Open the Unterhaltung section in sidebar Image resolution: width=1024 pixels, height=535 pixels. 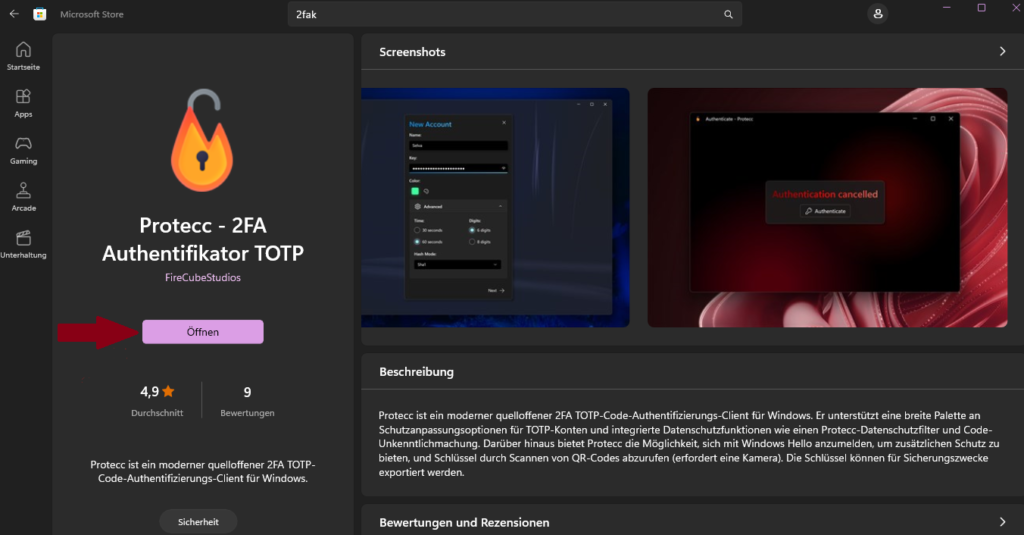[24, 244]
